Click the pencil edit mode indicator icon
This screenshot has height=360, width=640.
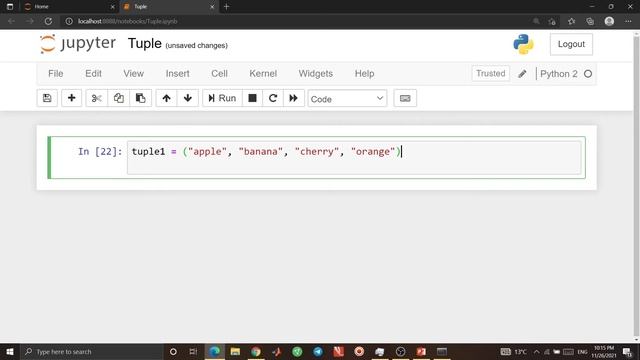click(x=522, y=74)
